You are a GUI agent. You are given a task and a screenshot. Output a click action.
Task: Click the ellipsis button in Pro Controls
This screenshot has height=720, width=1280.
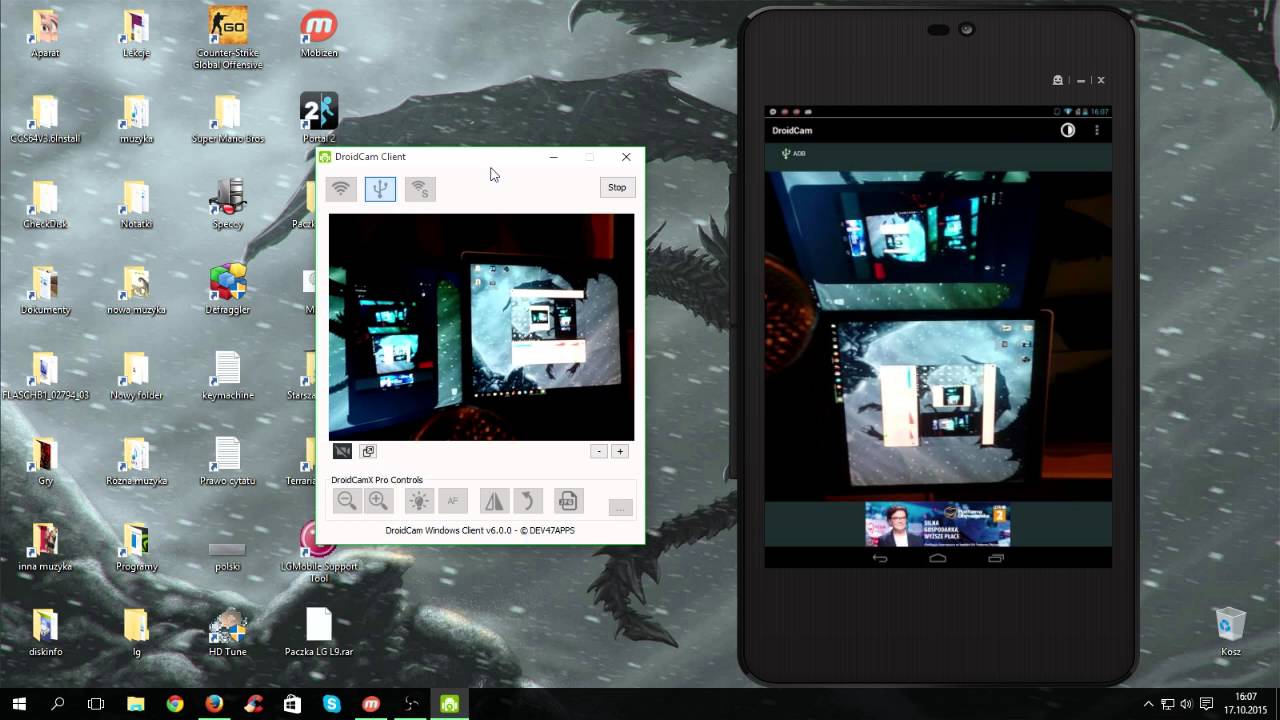(620, 508)
